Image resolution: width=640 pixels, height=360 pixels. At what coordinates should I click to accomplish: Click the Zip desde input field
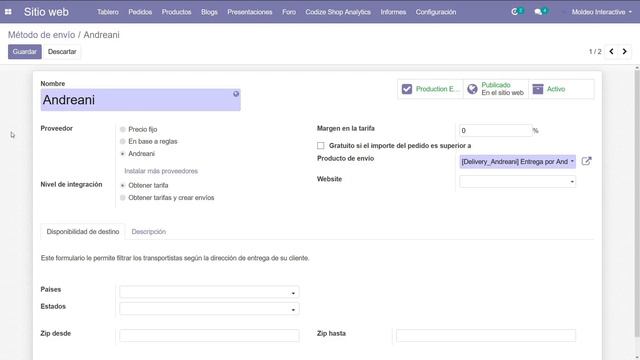pyautogui.click(x=209, y=336)
